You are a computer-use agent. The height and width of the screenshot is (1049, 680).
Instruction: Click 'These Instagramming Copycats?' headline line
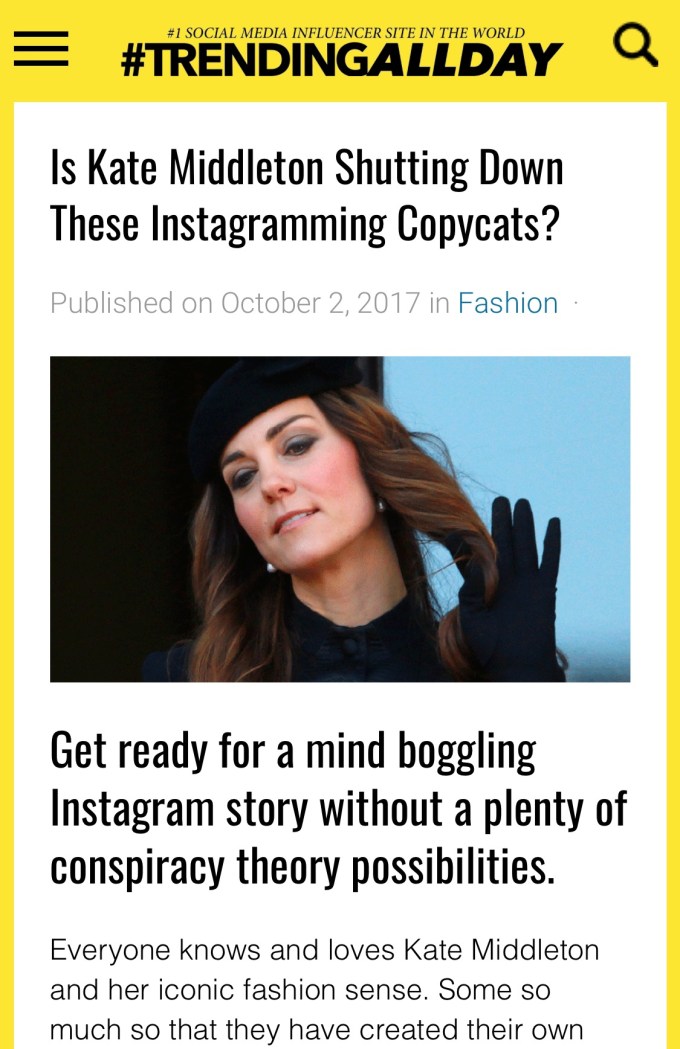pyautogui.click(x=304, y=223)
